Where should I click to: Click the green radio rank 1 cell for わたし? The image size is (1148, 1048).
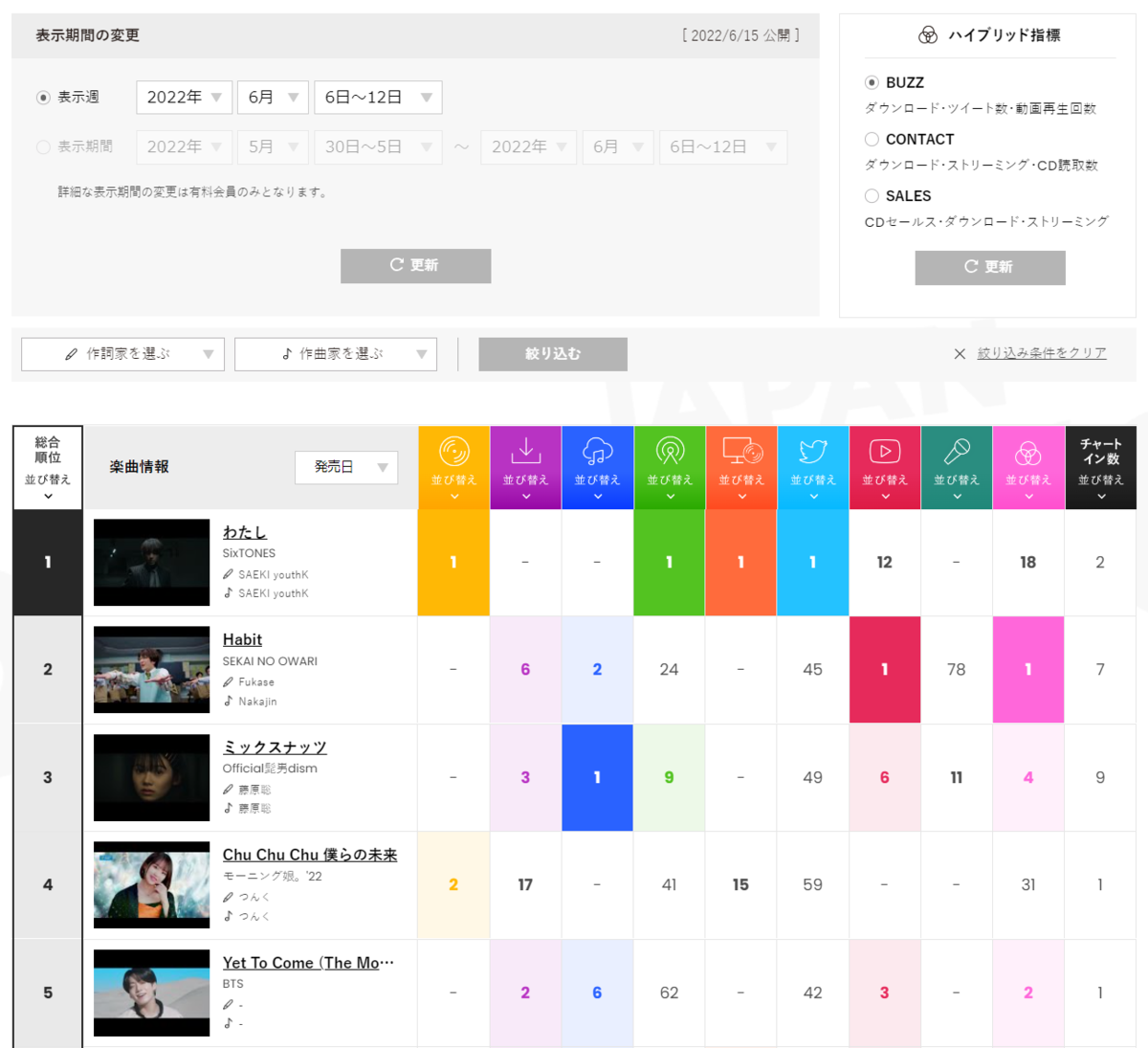tap(670, 563)
